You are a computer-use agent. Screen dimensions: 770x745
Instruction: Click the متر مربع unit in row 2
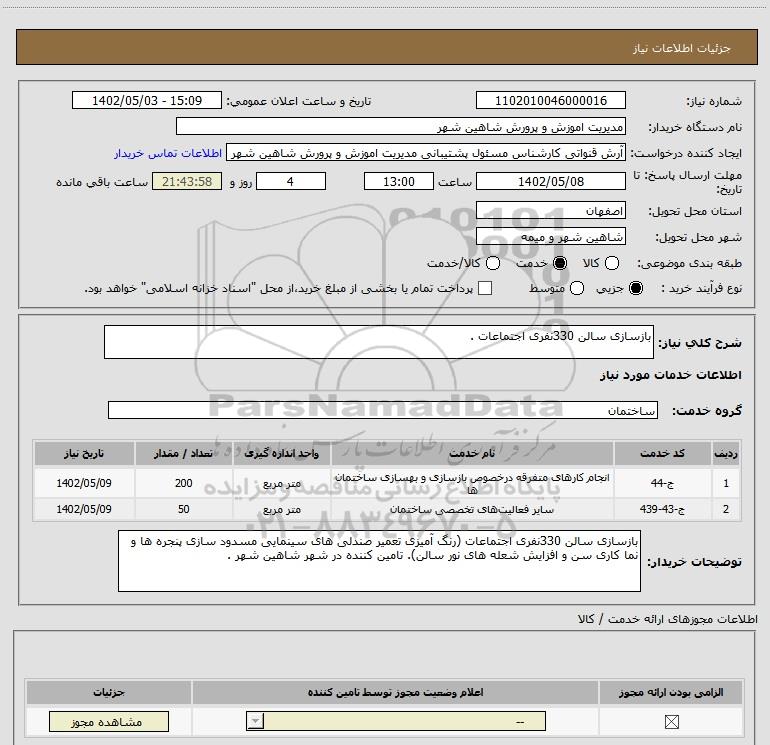(x=281, y=509)
